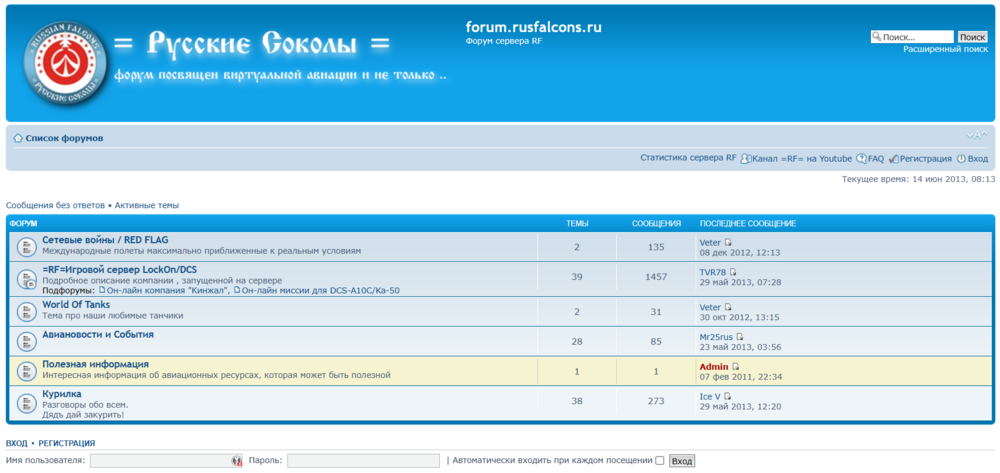The width and height of the screenshot is (1000, 473).
Task: Click the password manager icon in username field
Action: click(237, 461)
